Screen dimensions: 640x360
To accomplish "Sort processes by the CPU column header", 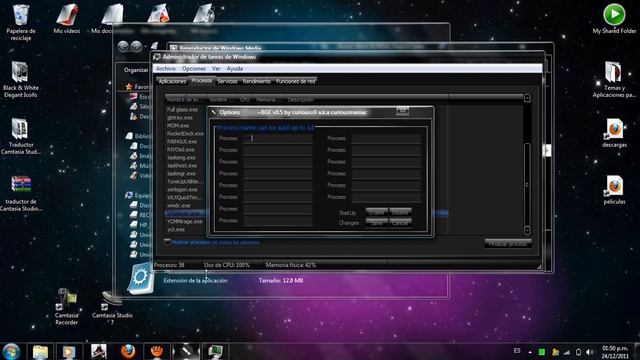I will coord(245,100).
